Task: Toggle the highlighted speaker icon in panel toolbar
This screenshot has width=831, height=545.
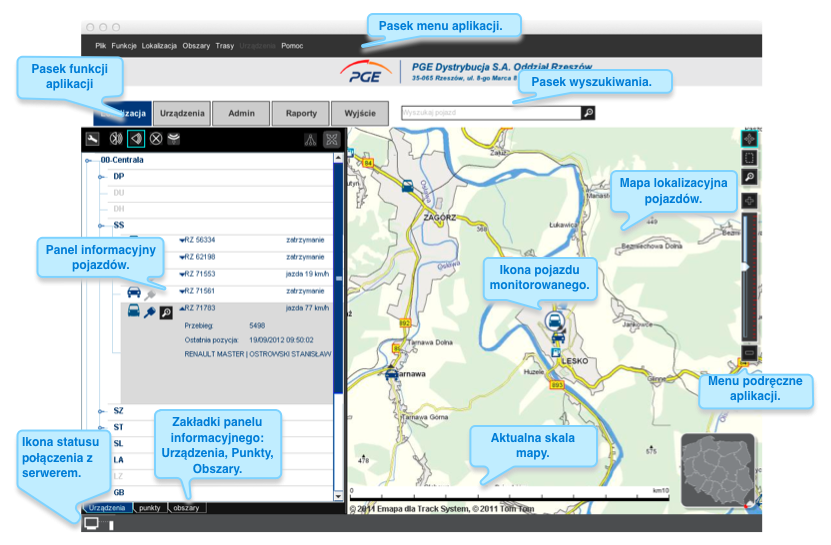Action: tap(136, 139)
